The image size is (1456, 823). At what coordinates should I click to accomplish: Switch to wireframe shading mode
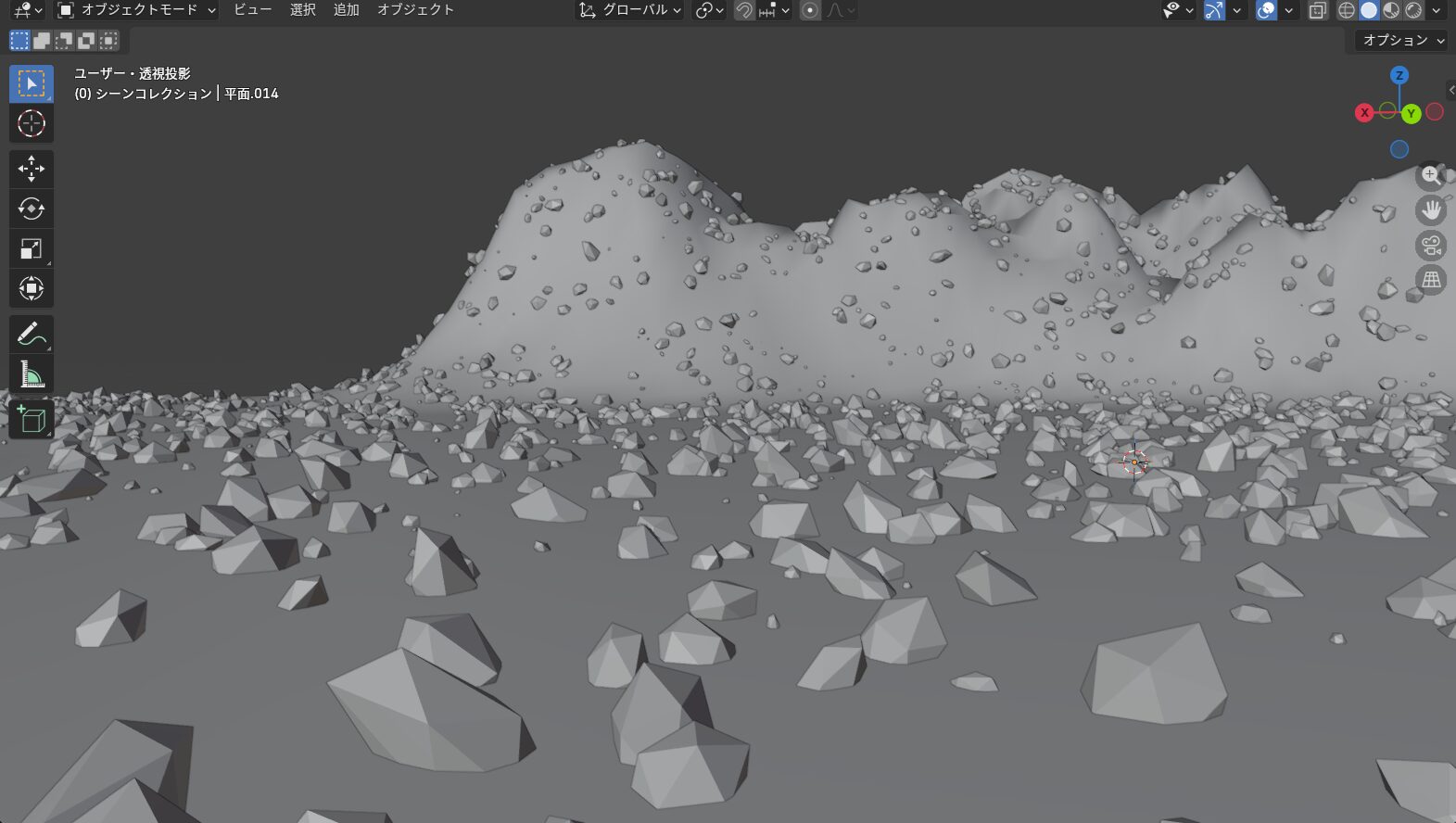(1347, 10)
